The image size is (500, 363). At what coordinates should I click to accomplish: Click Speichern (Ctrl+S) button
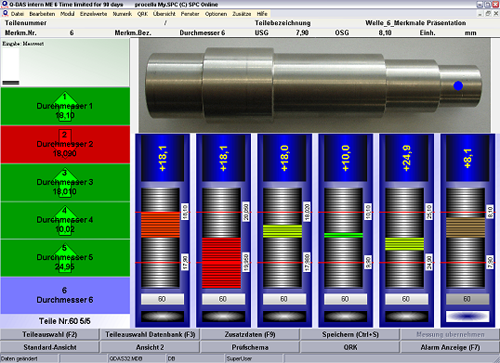tap(350, 334)
